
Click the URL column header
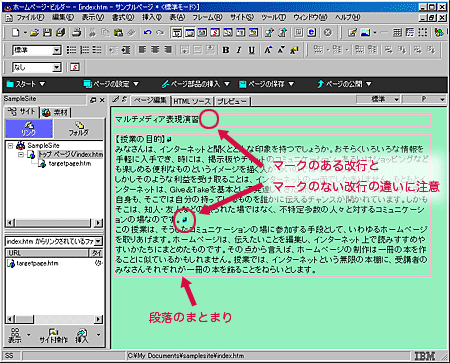[47, 253]
